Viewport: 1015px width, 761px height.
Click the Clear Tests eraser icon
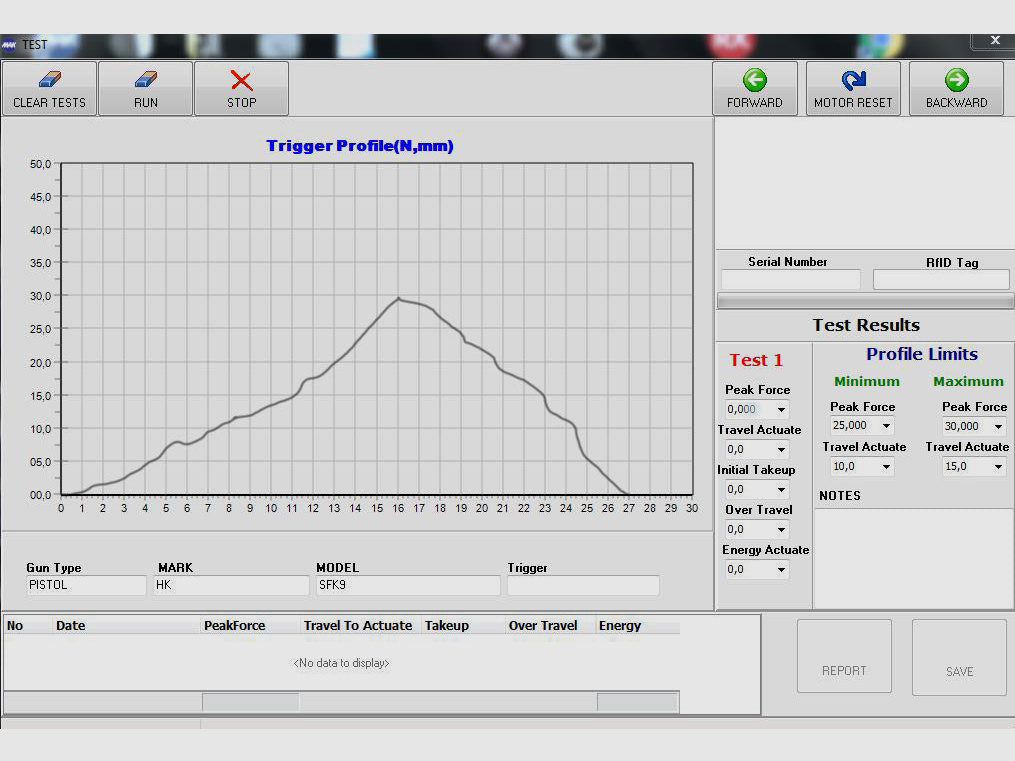[49, 80]
